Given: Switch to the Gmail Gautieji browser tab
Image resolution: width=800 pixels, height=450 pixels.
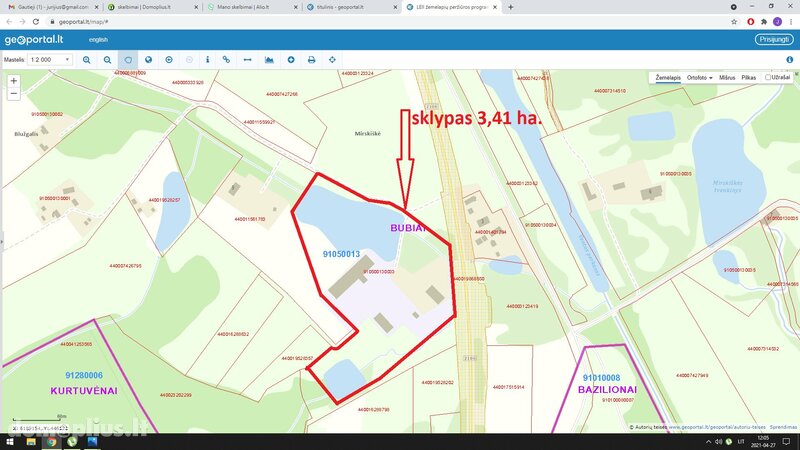Looking at the screenshot, I should click(51, 7).
